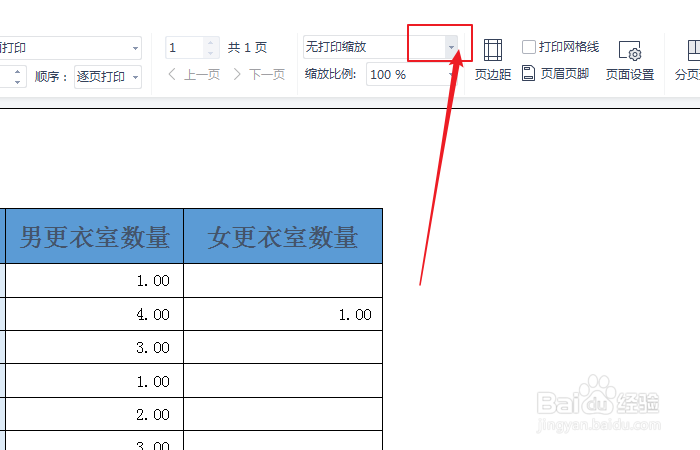
Task: Go to next page (下一页)
Action: click(x=259, y=74)
